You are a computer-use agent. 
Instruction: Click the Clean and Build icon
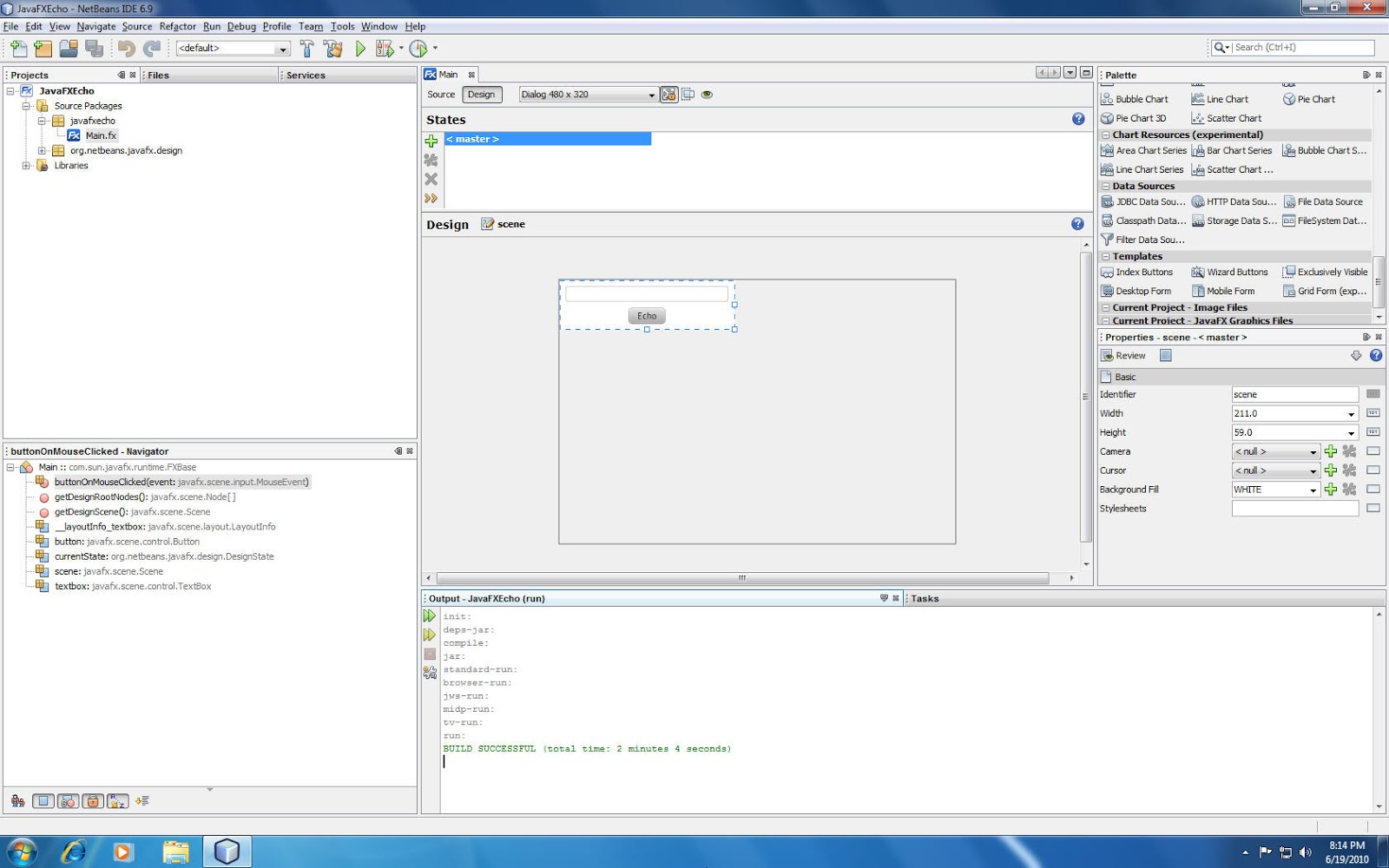tap(333, 49)
